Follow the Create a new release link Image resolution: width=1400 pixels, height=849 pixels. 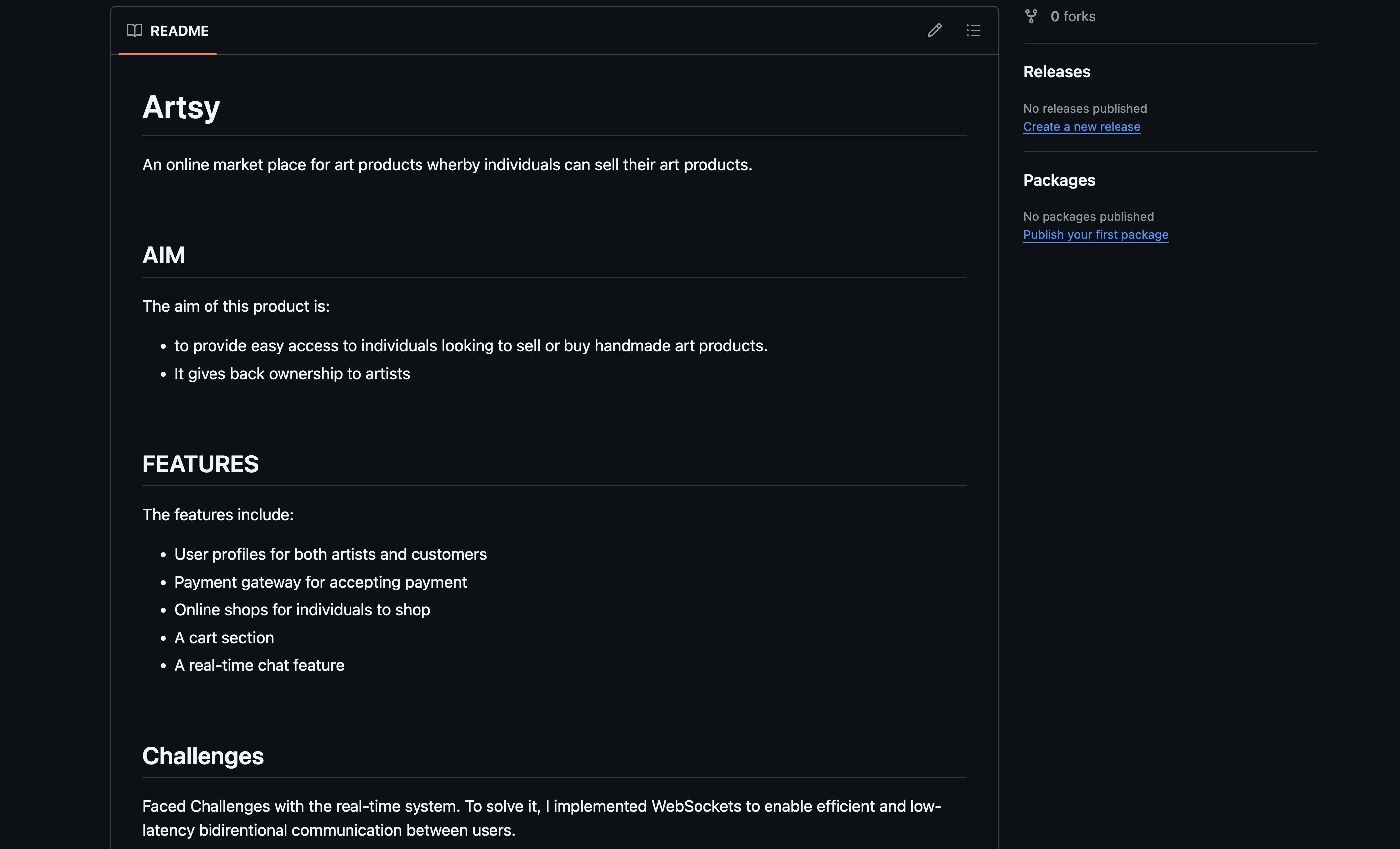(x=1081, y=126)
